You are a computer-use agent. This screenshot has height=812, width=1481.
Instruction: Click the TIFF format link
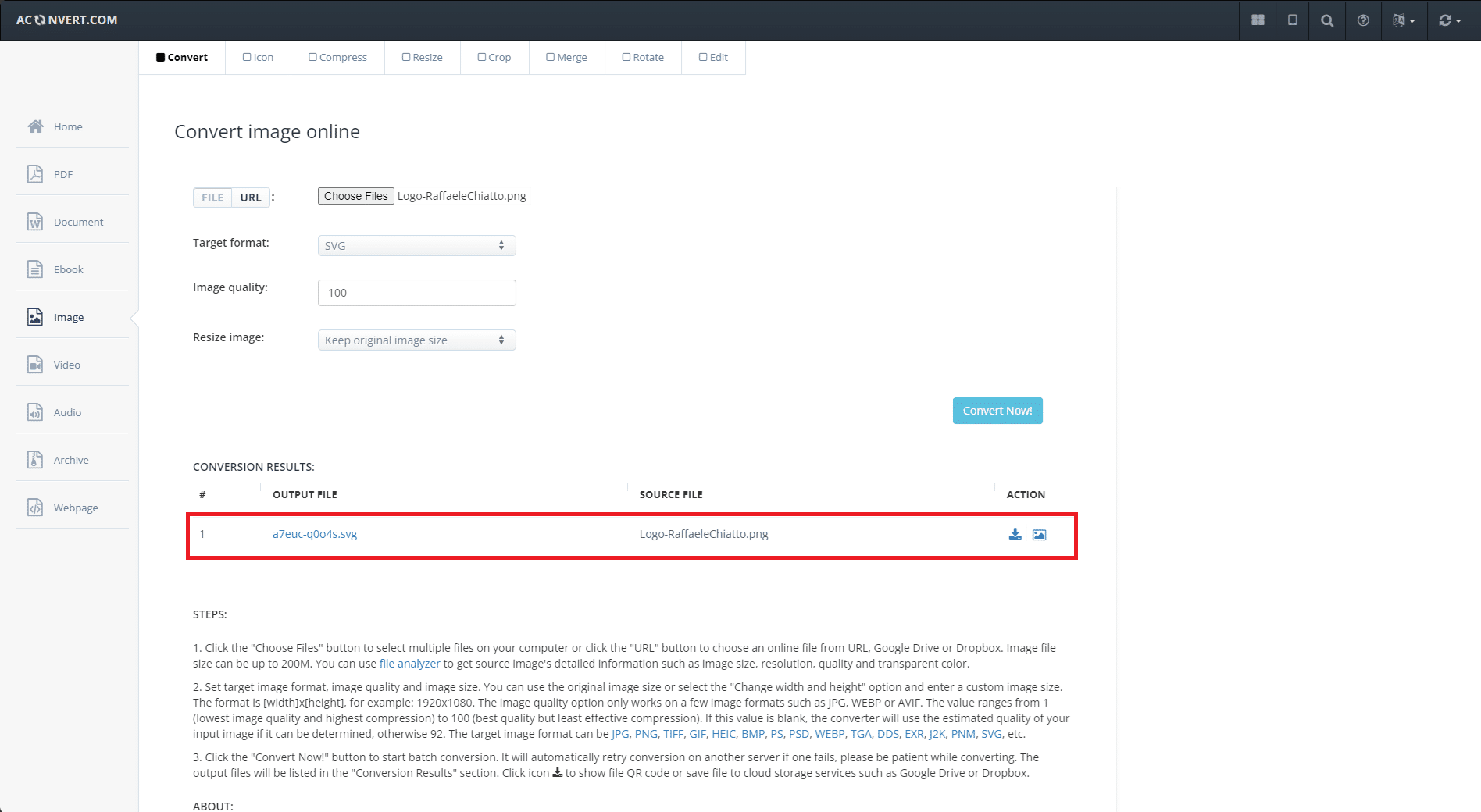pyautogui.click(x=673, y=734)
